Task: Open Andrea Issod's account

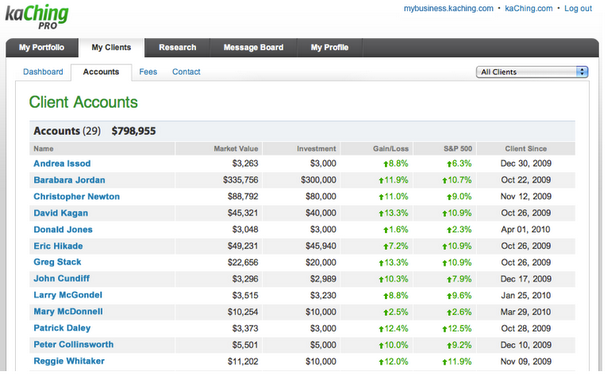Action: 62,164
